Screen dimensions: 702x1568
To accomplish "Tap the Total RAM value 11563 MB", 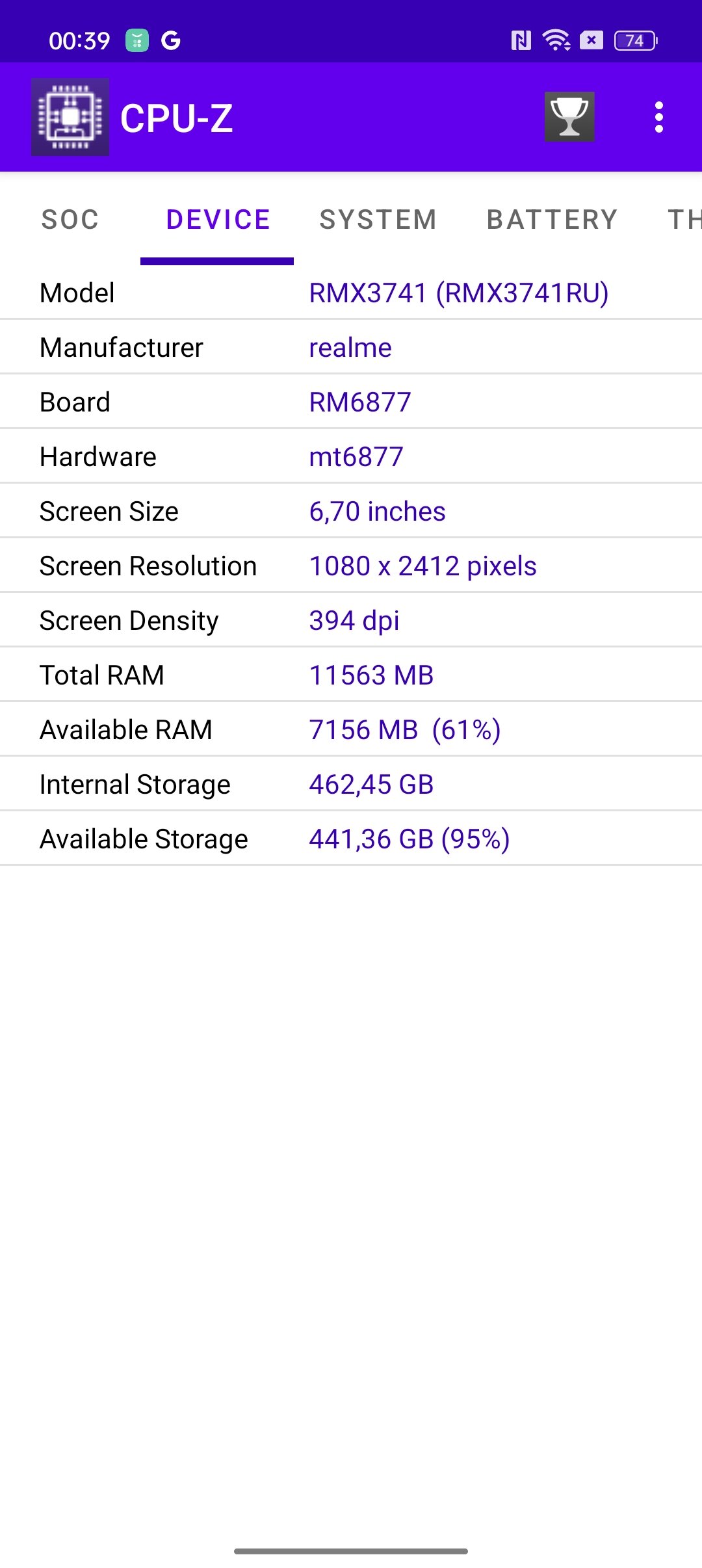I will pos(371,675).
